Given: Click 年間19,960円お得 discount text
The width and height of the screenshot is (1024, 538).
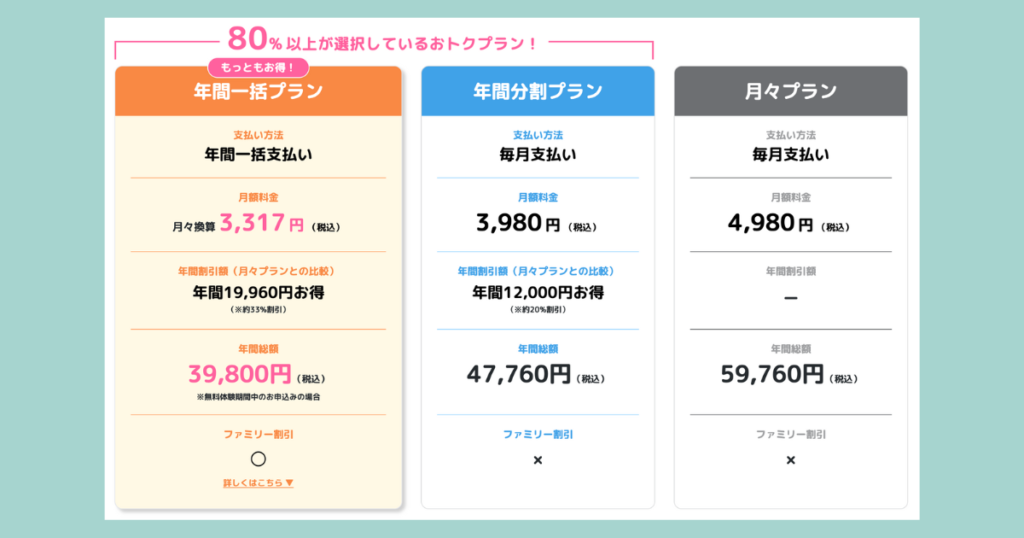Looking at the screenshot, I should 258,293.
